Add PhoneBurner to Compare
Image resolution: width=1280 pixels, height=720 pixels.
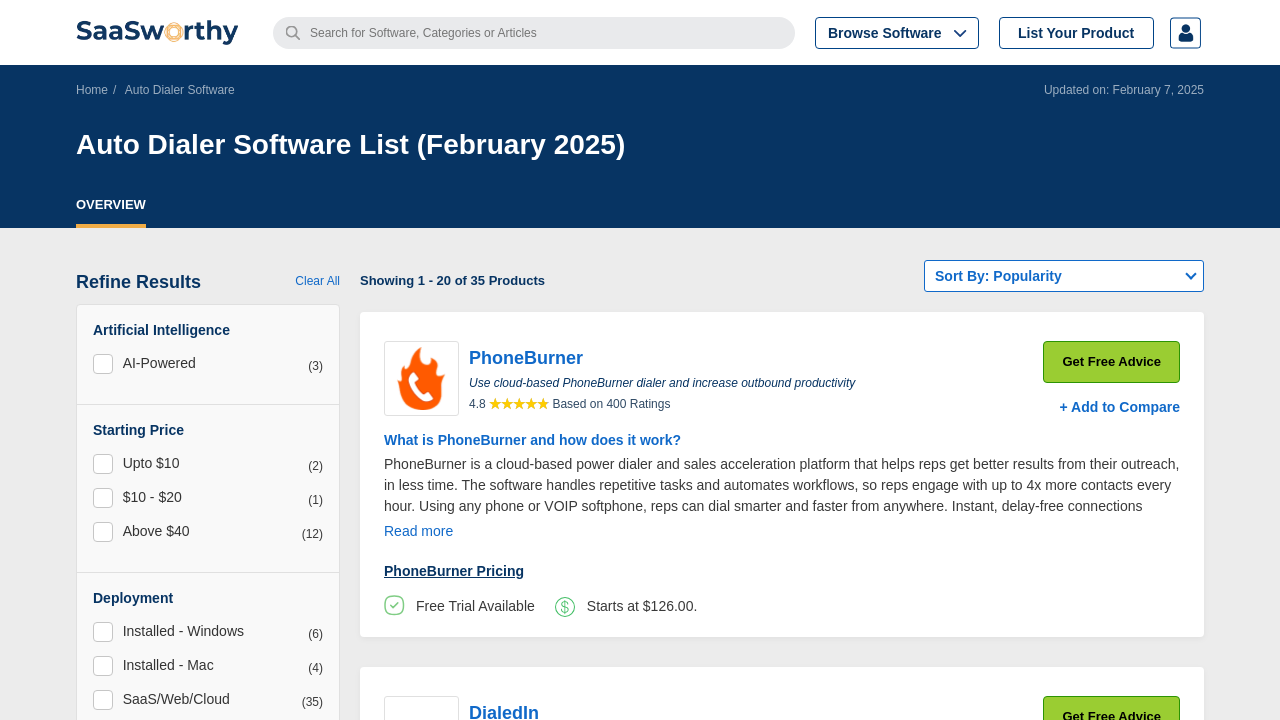coord(1119,407)
